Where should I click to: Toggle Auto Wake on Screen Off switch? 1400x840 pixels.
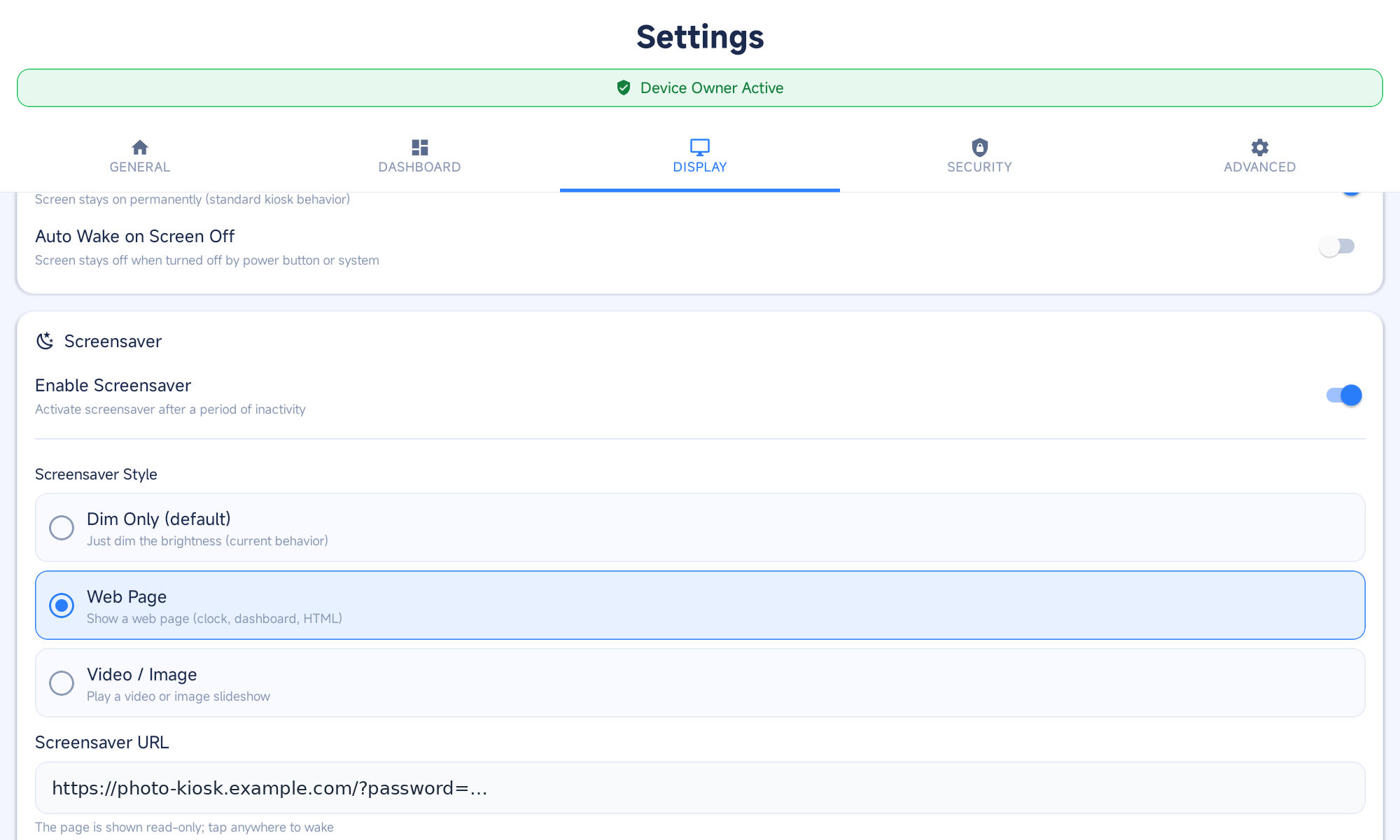point(1337,246)
